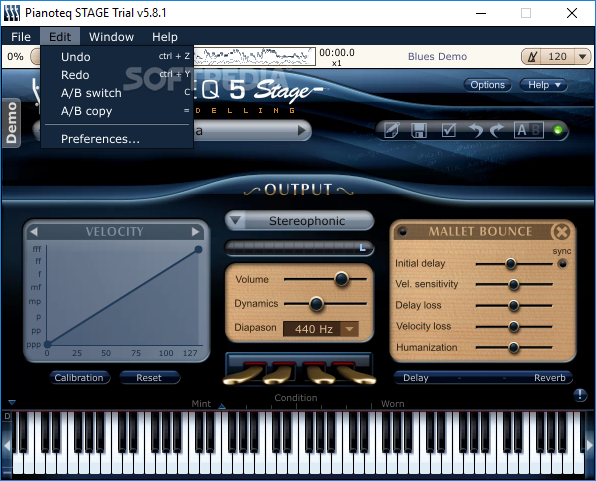The width and height of the screenshot is (596, 481).
Task: Click the output level meter bar
Action: [300, 248]
